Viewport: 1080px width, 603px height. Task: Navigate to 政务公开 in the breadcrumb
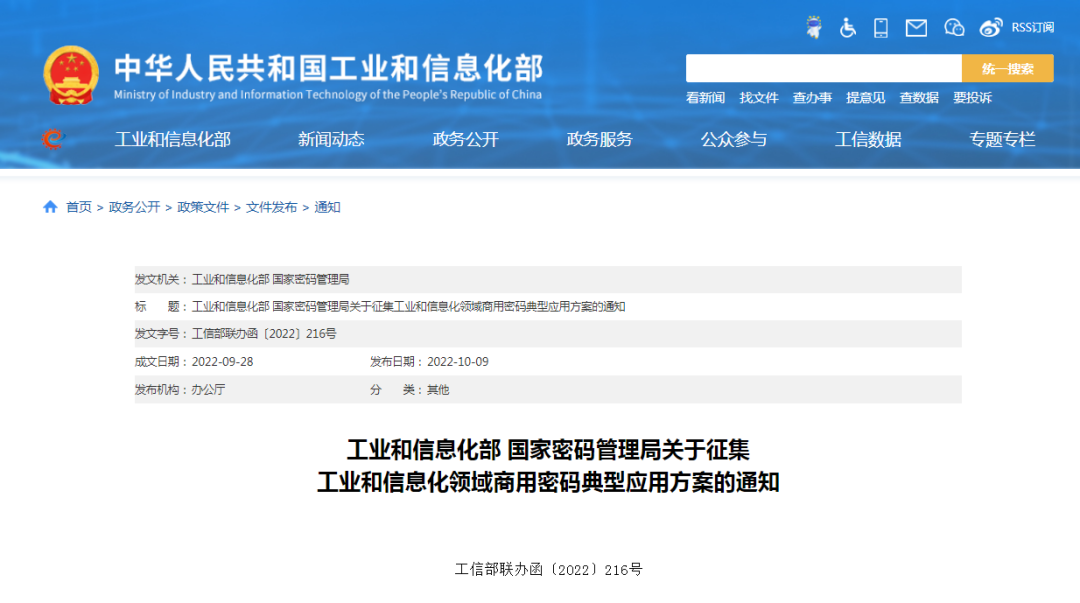click(x=133, y=207)
